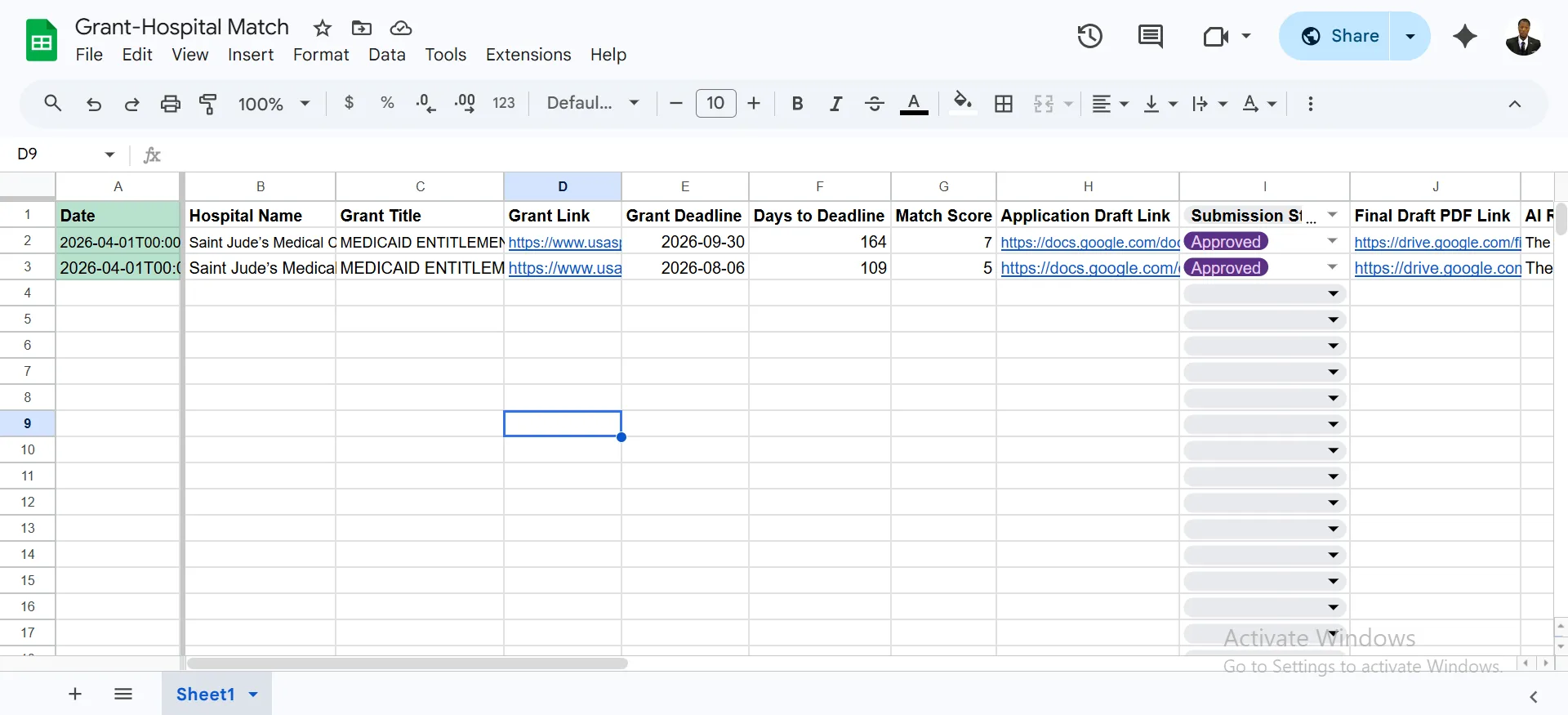The width and height of the screenshot is (1568, 715).
Task: Open the zoom 100% dropdown
Action: (274, 104)
